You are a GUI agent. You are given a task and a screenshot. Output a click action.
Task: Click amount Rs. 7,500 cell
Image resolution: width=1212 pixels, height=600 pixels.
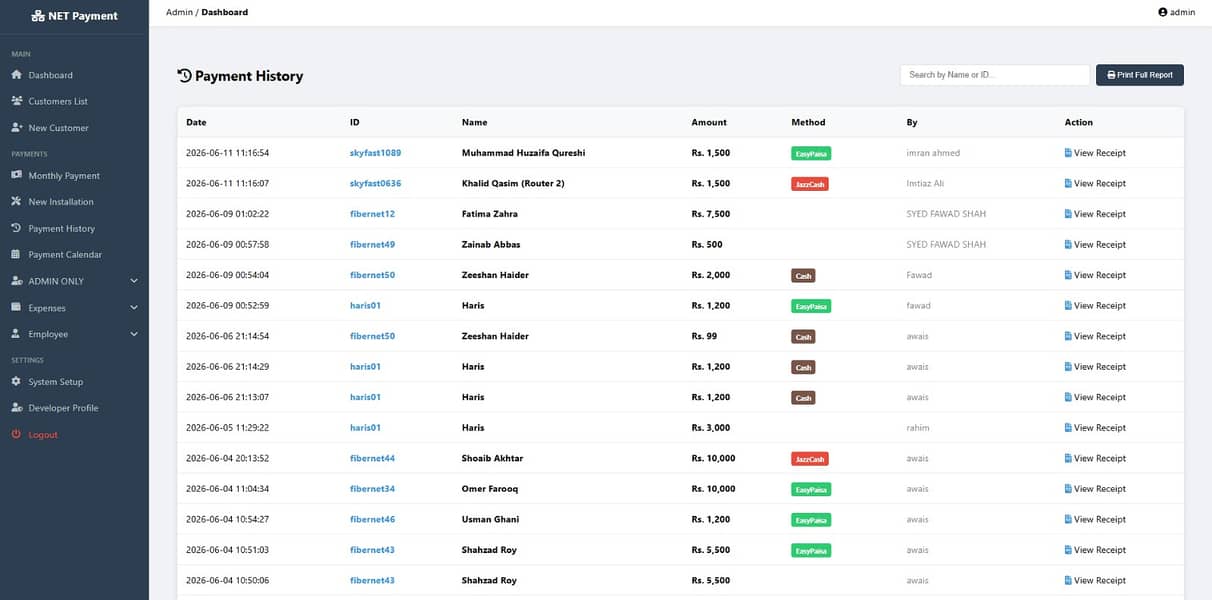pos(711,214)
